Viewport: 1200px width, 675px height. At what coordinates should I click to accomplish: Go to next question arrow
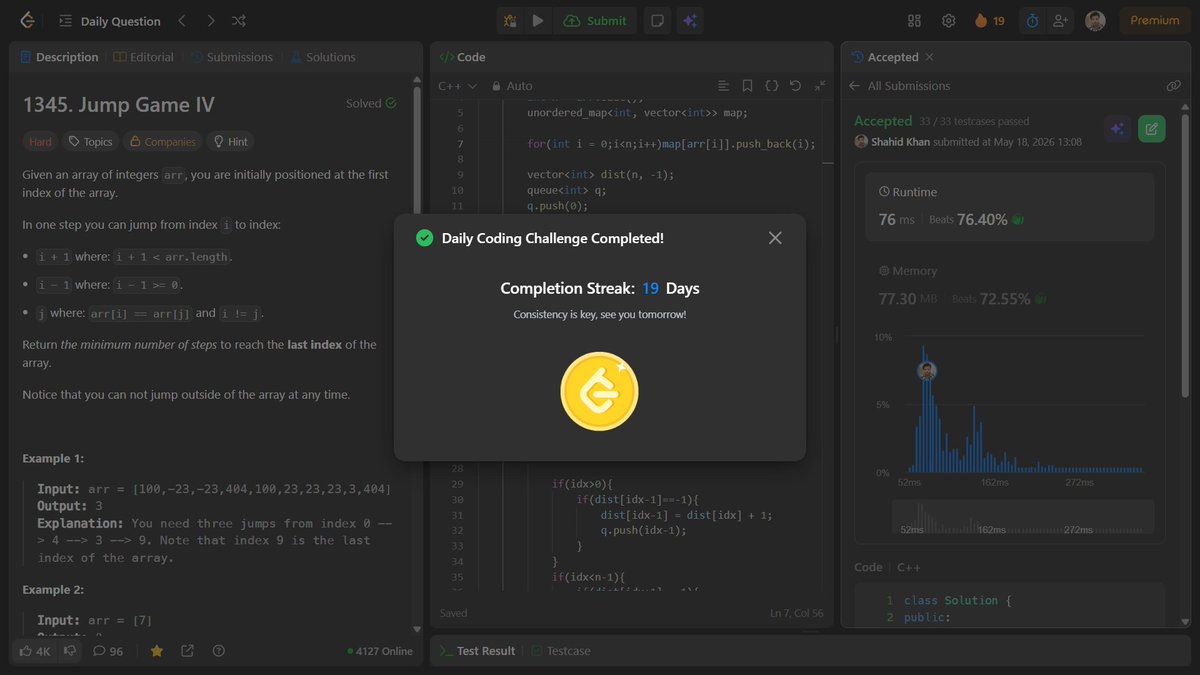click(210, 21)
